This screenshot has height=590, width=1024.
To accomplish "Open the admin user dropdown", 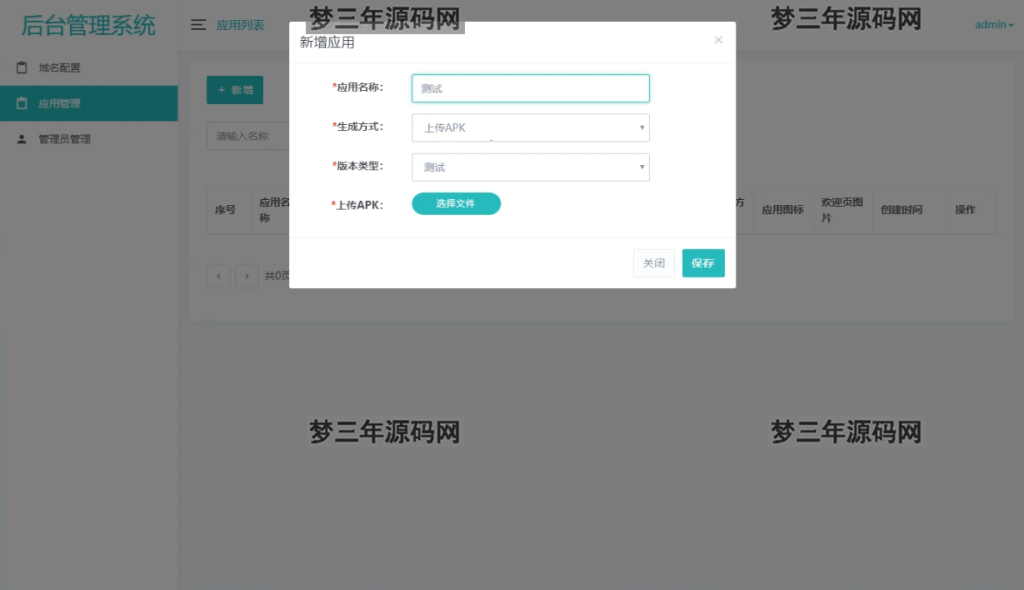I will tap(994, 25).
